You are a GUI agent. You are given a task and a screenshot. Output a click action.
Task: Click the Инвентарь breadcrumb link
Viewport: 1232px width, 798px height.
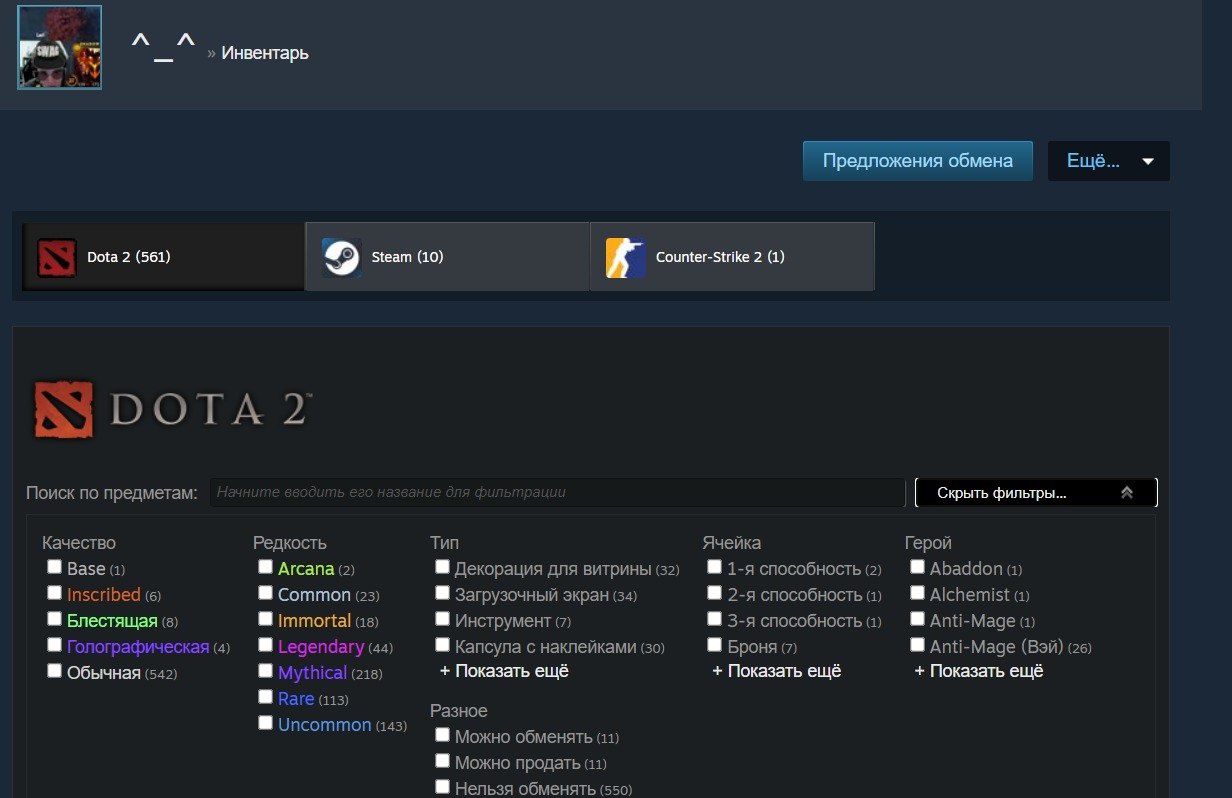tap(265, 53)
